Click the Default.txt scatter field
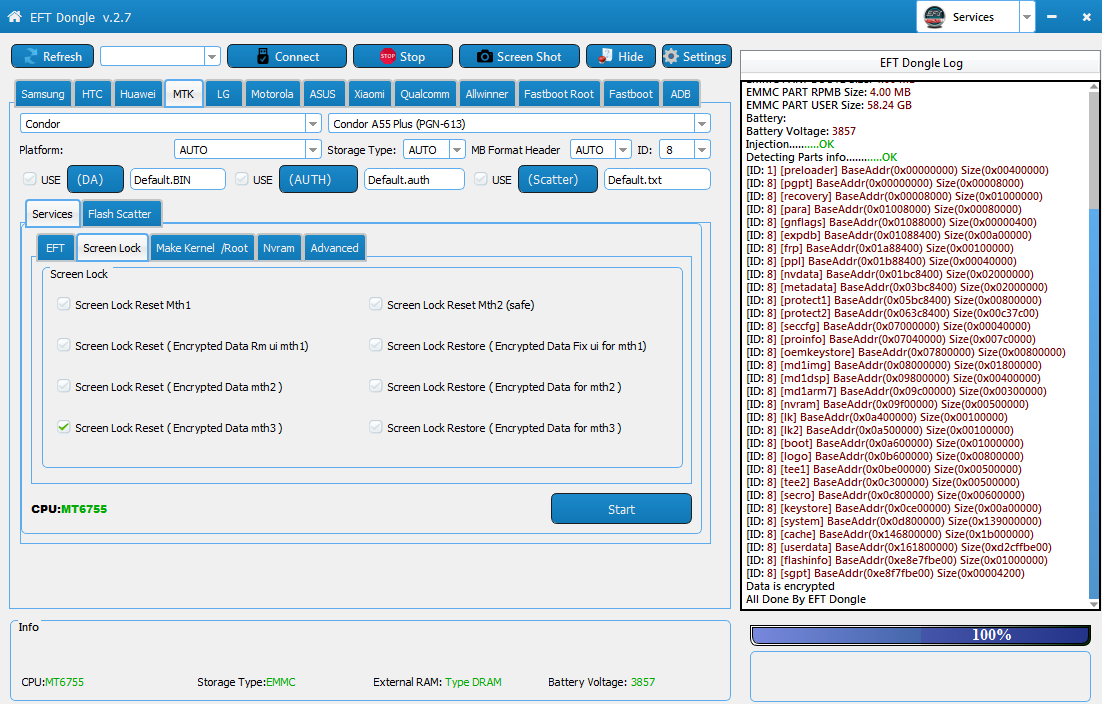 pyautogui.click(x=657, y=179)
